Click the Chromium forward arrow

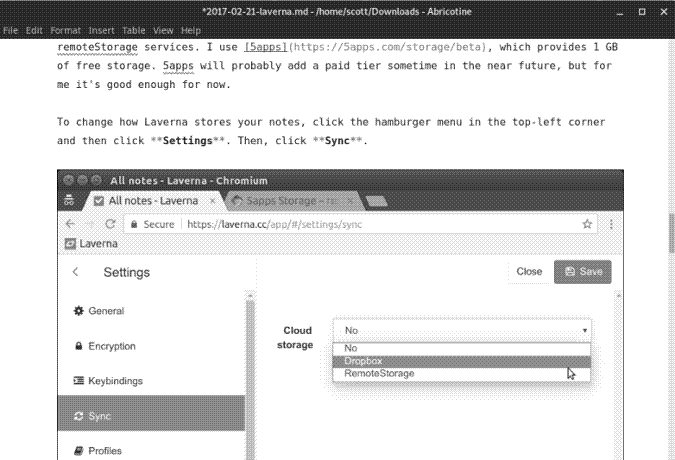coord(90,224)
